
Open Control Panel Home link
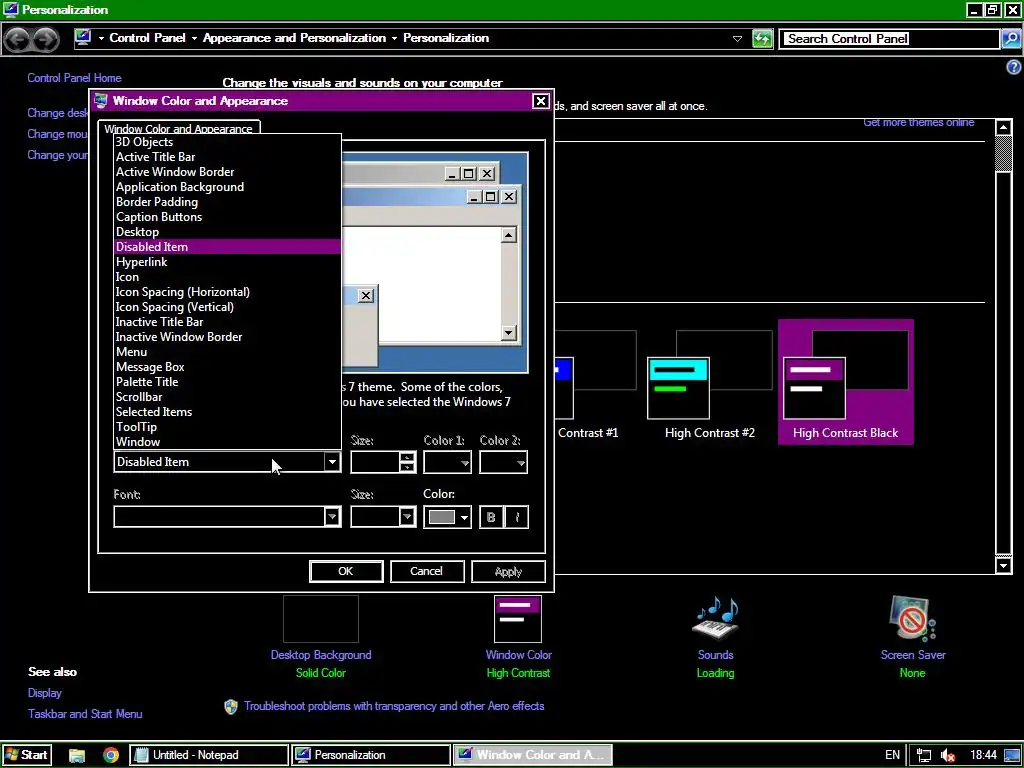click(x=74, y=78)
